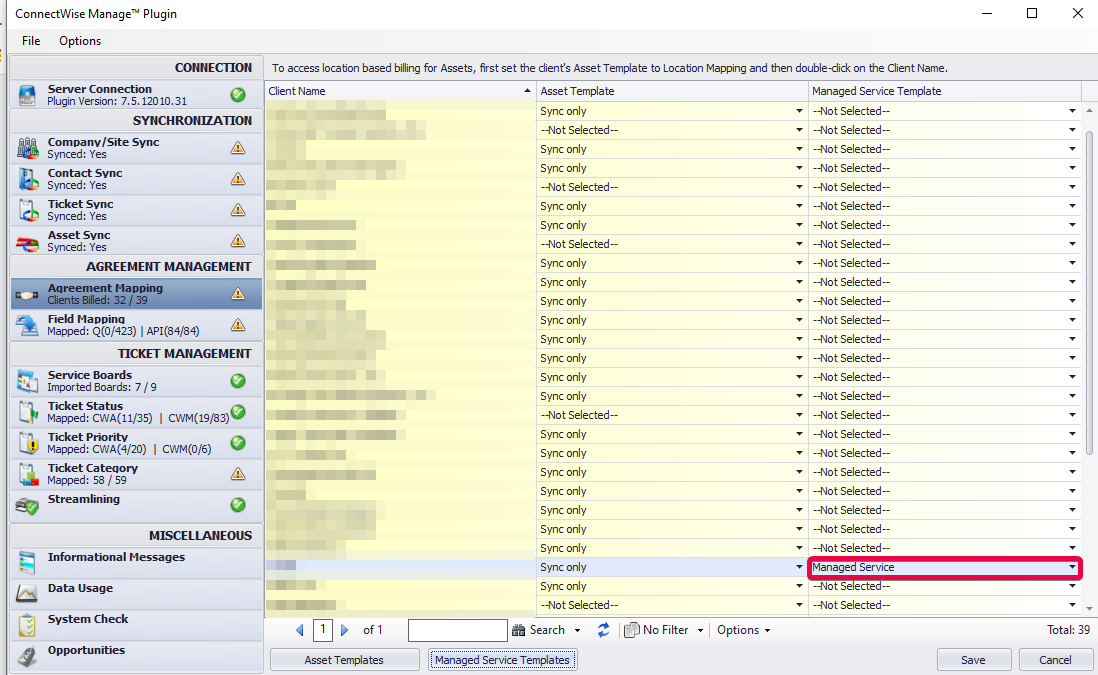This screenshot has width=1098, height=675.
Task: Click the search text input field
Action: [x=458, y=630]
